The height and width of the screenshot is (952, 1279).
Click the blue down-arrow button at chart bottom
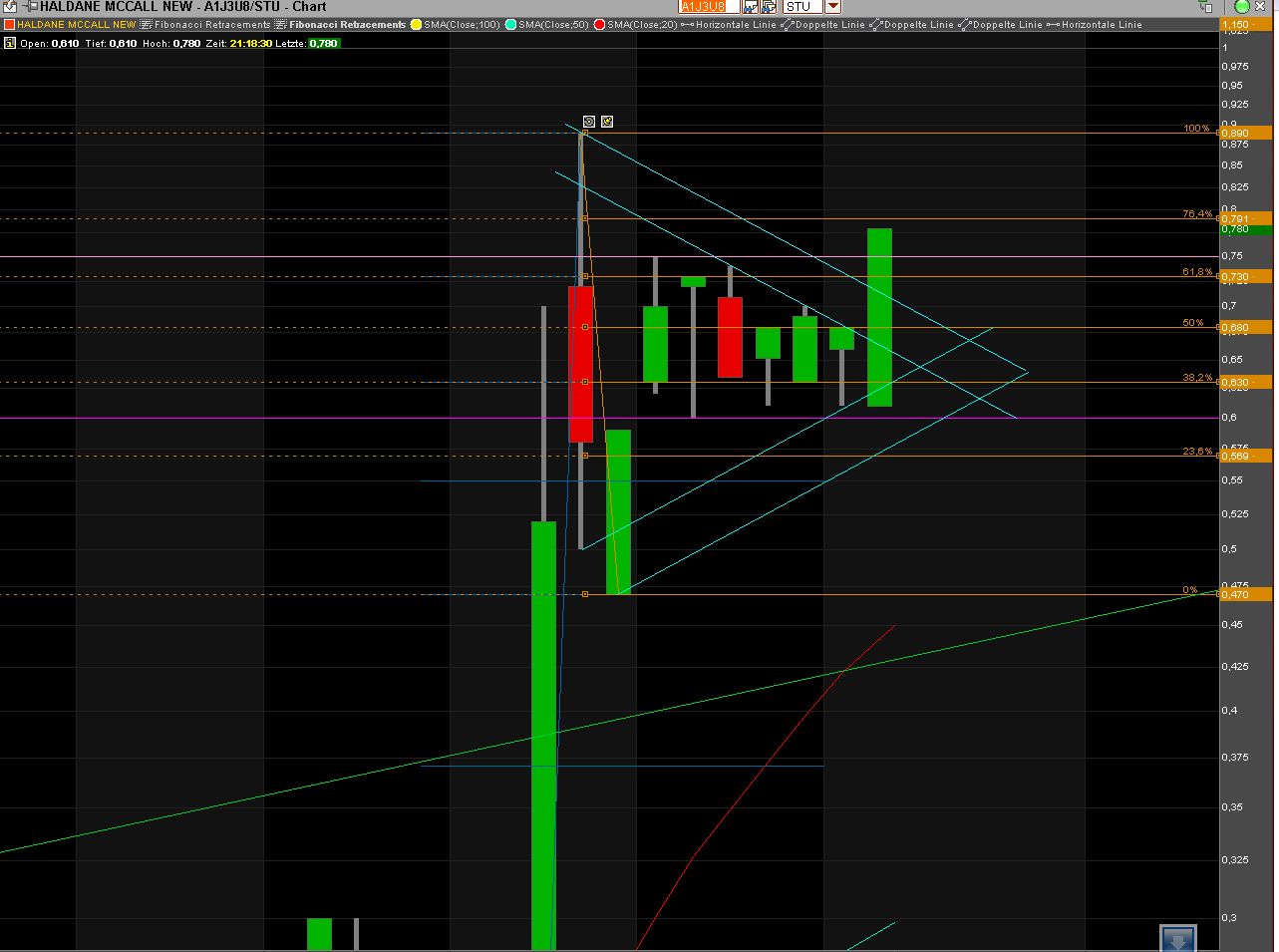[x=1177, y=938]
